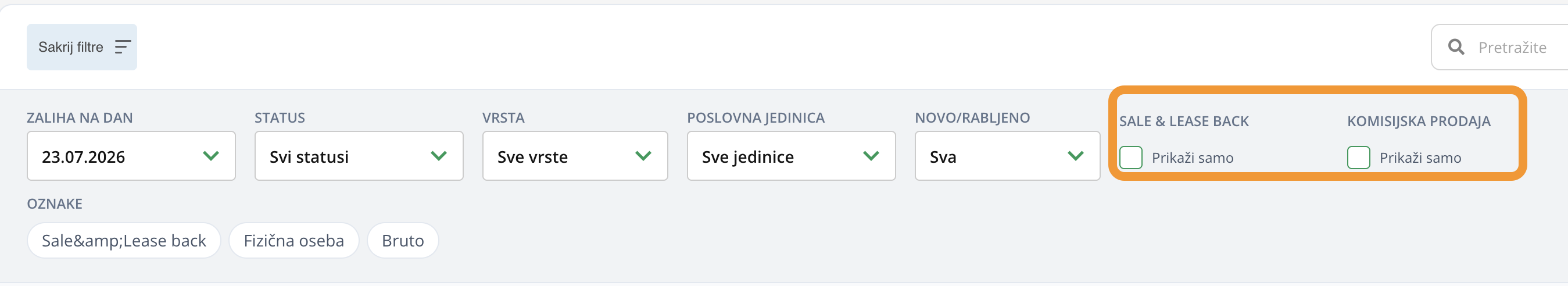Enable Sale & Lease Back checkbox

pyautogui.click(x=1130, y=158)
